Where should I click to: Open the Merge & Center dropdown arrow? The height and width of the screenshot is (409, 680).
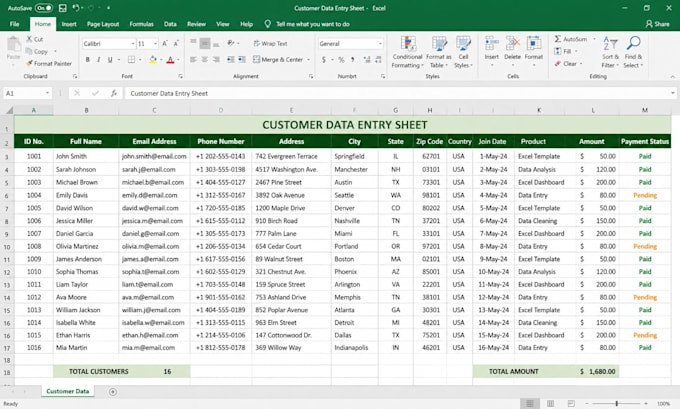pos(308,59)
